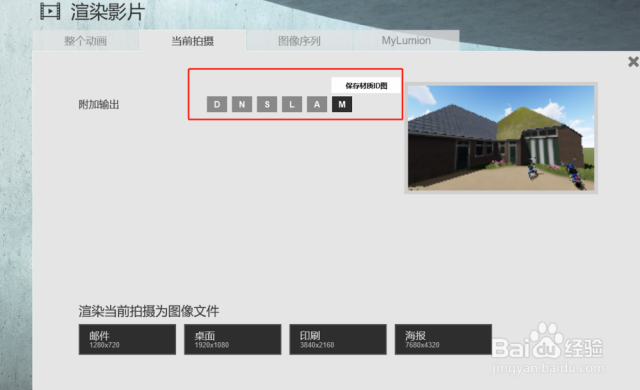Toggle the D additional output

[x=217, y=104]
